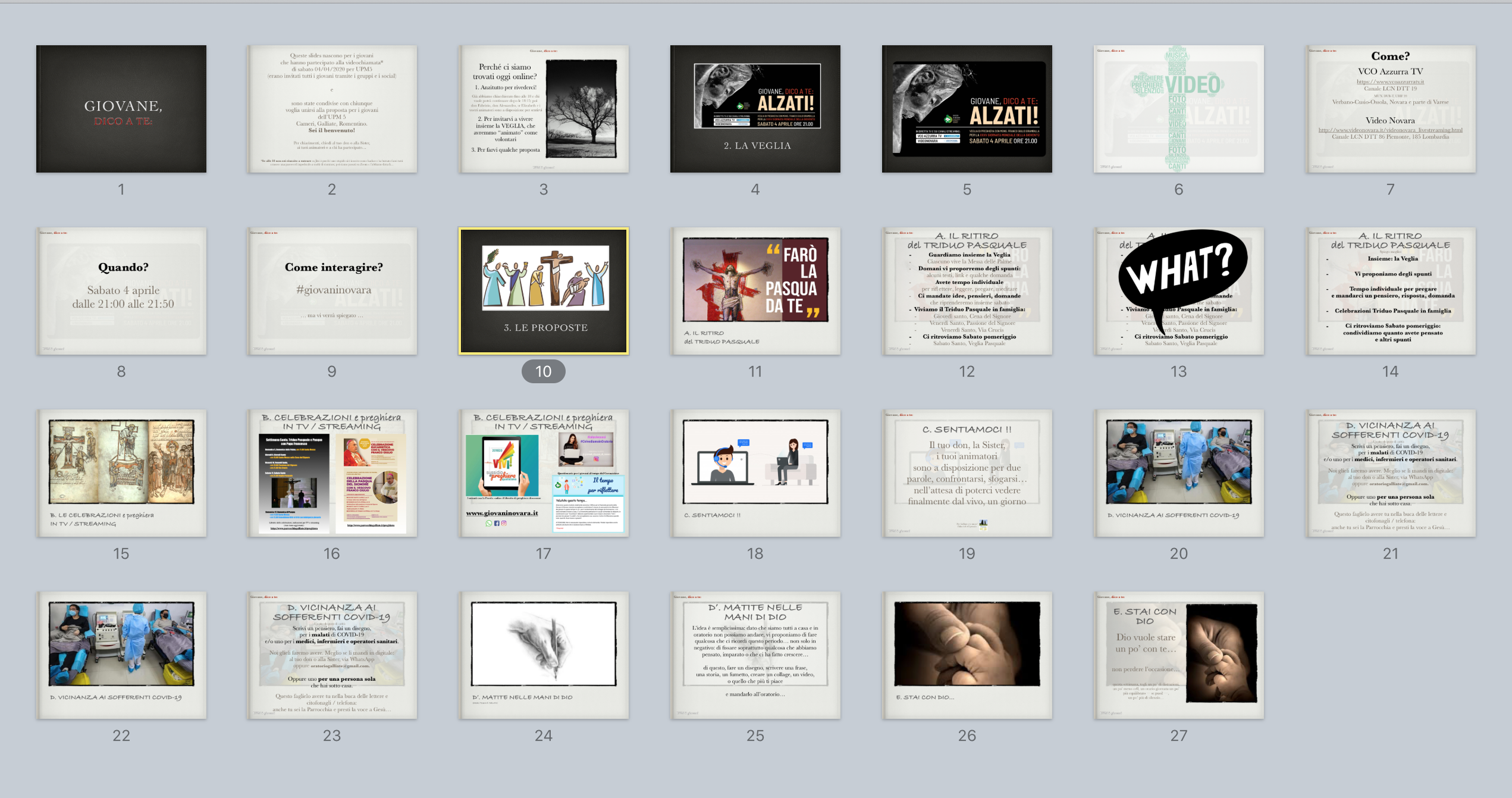Select slide 12 with the Triduo Pasquale list
This screenshot has width=1512, height=798.
967,291
